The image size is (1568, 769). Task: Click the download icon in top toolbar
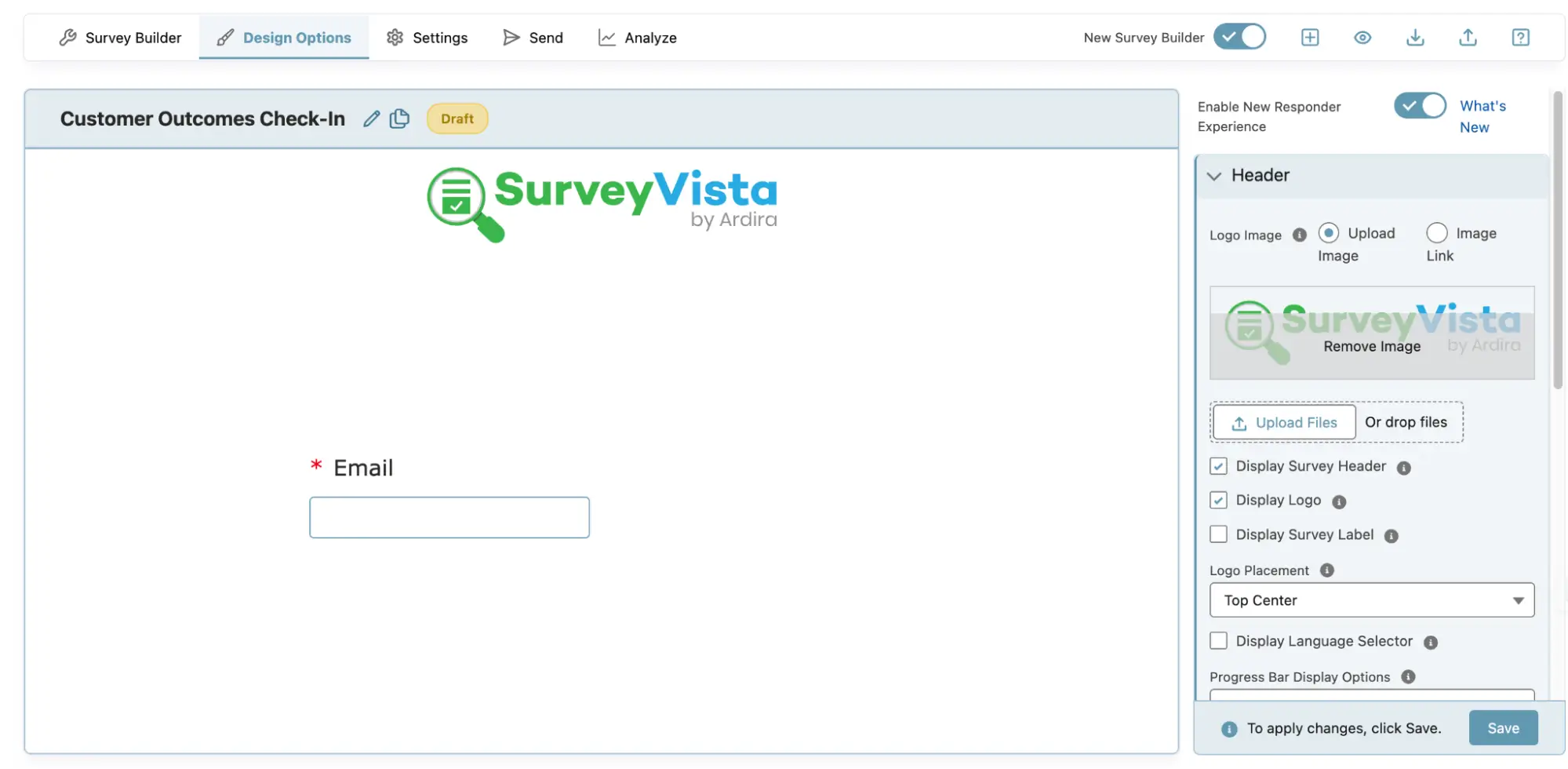[1415, 38]
